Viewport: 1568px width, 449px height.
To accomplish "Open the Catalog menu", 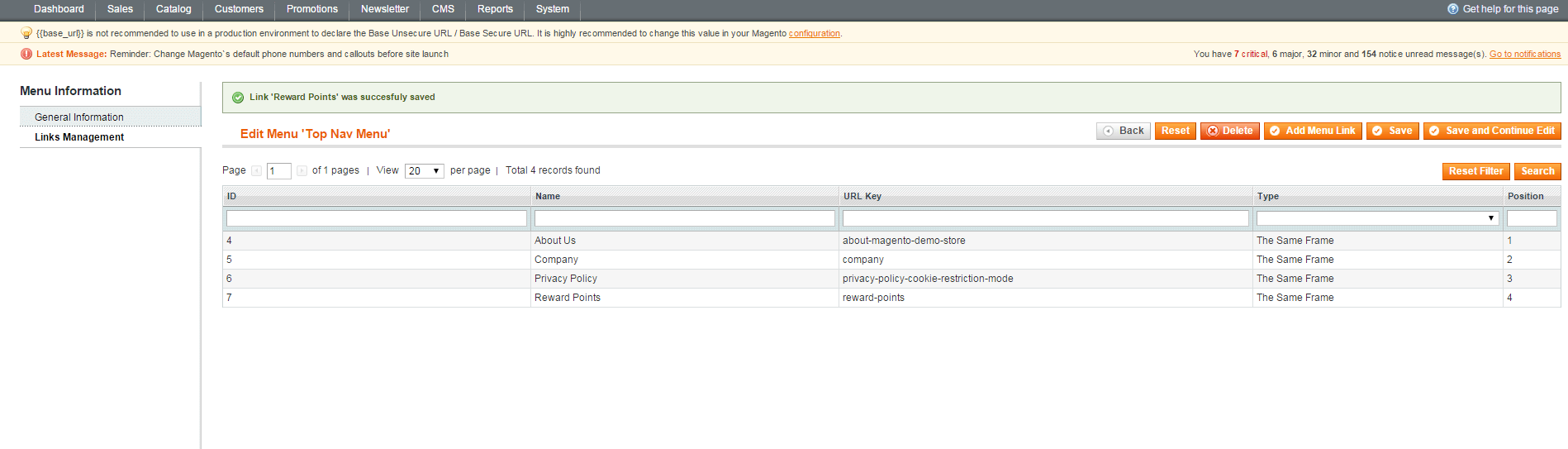I will click(173, 9).
